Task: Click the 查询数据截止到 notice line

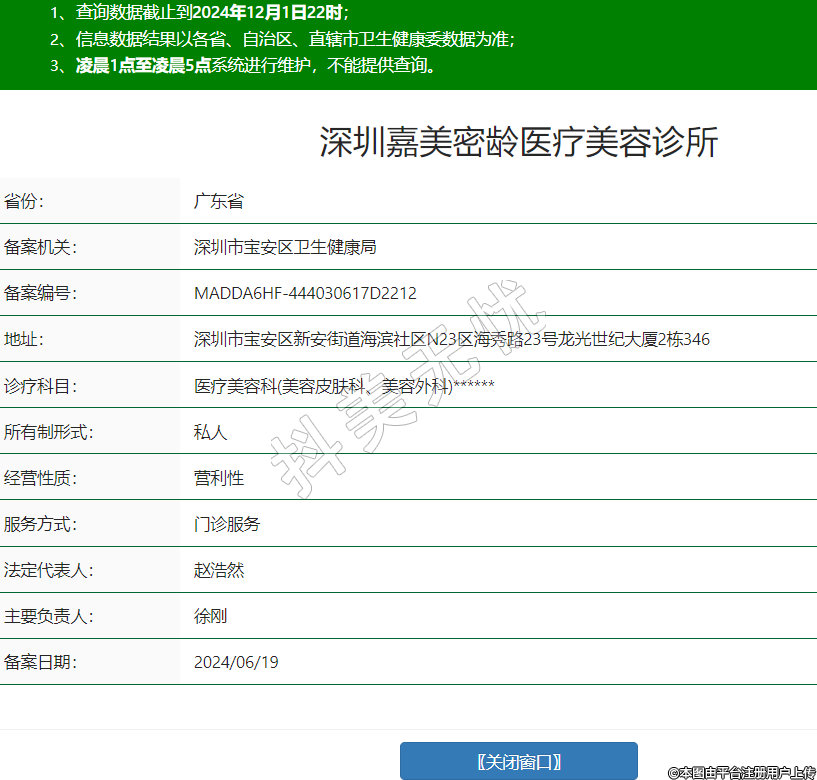Action: [200, 13]
